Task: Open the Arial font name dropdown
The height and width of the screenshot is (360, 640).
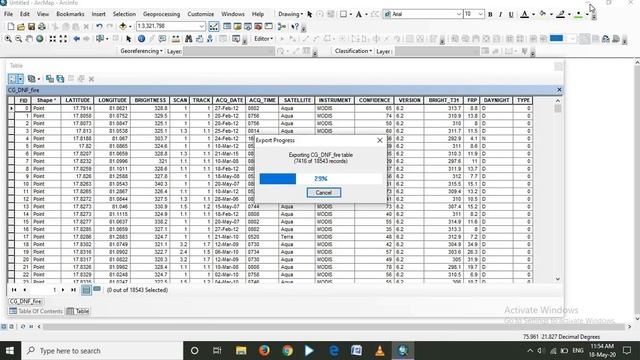Action: (x=458, y=14)
